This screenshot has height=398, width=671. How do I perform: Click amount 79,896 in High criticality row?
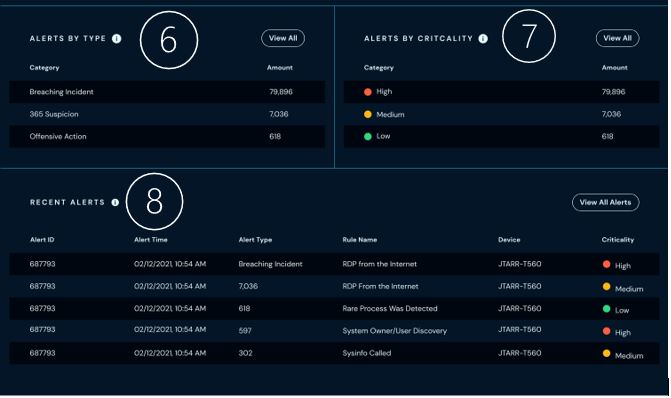(x=613, y=92)
